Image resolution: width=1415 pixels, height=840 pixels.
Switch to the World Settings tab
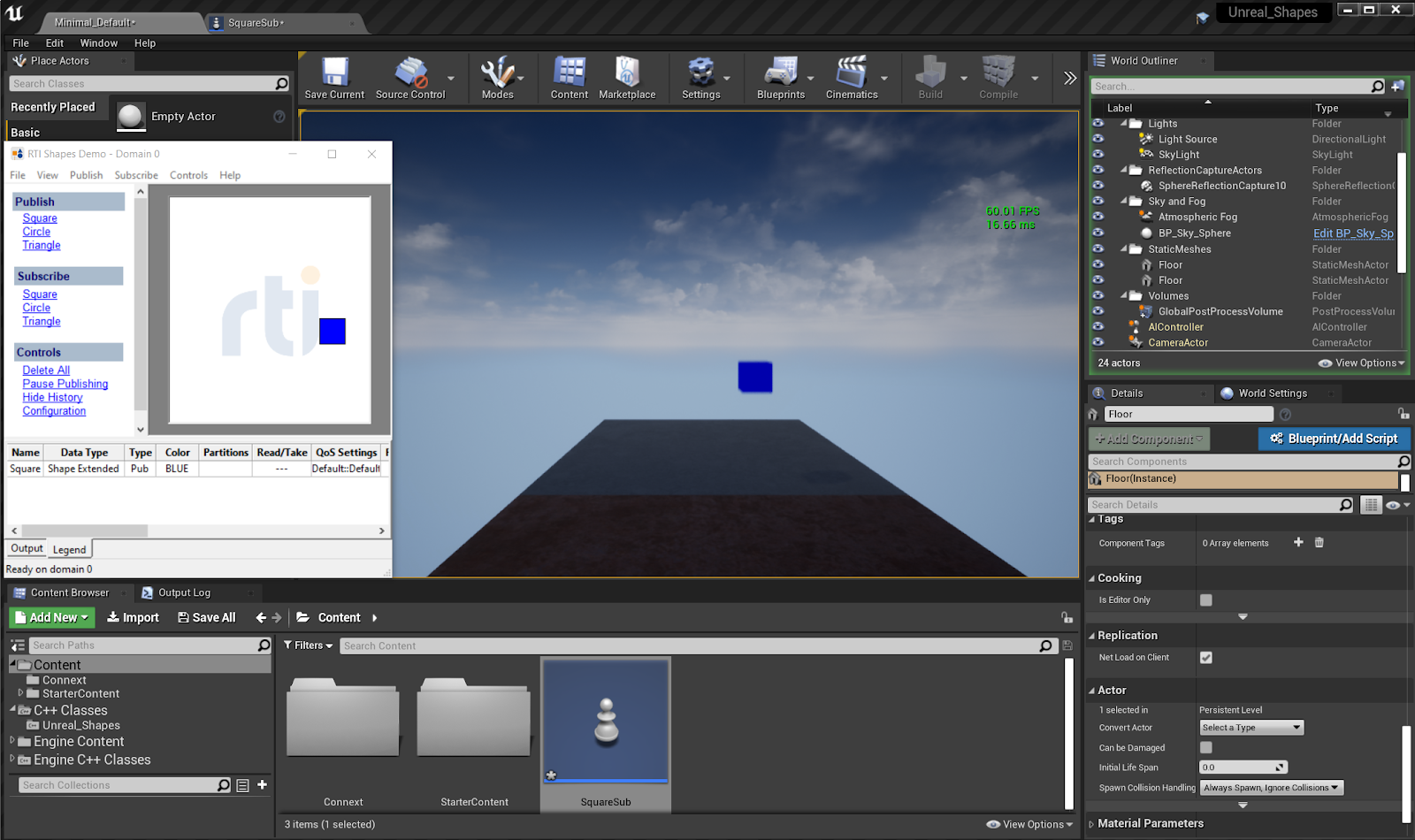(x=1272, y=393)
